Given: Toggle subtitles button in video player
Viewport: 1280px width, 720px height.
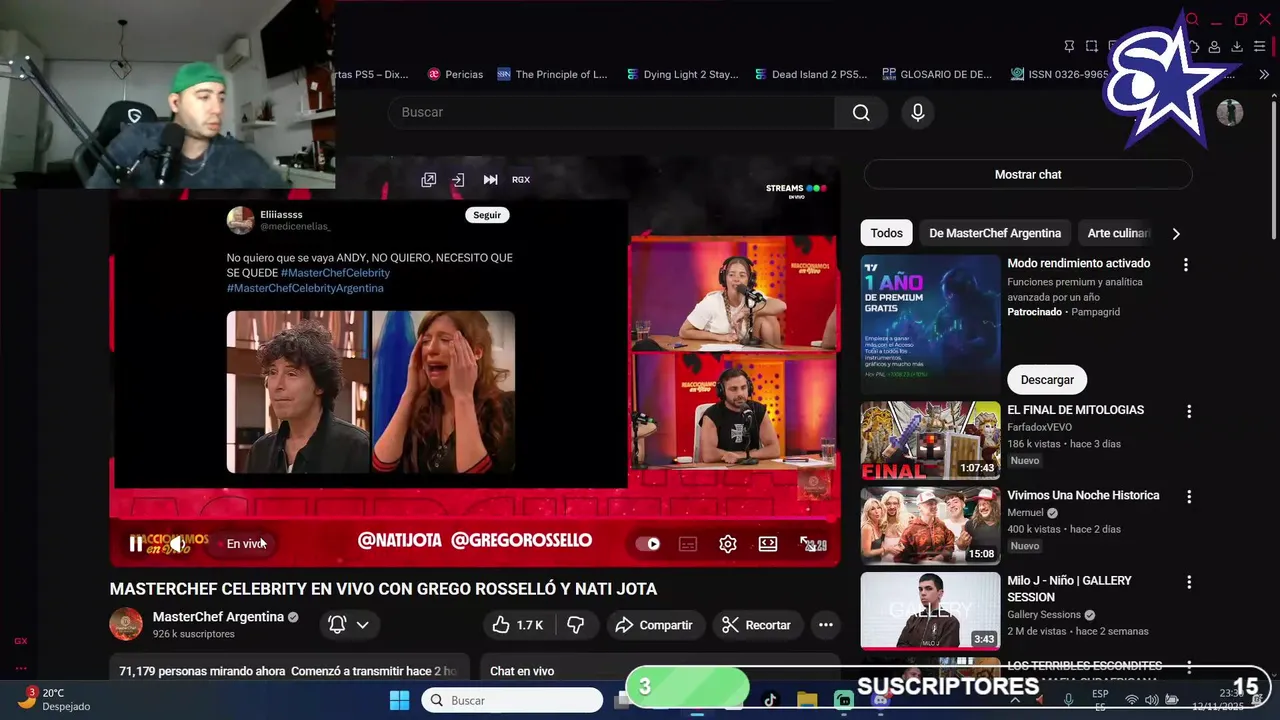Looking at the screenshot, I should [688, 544].
